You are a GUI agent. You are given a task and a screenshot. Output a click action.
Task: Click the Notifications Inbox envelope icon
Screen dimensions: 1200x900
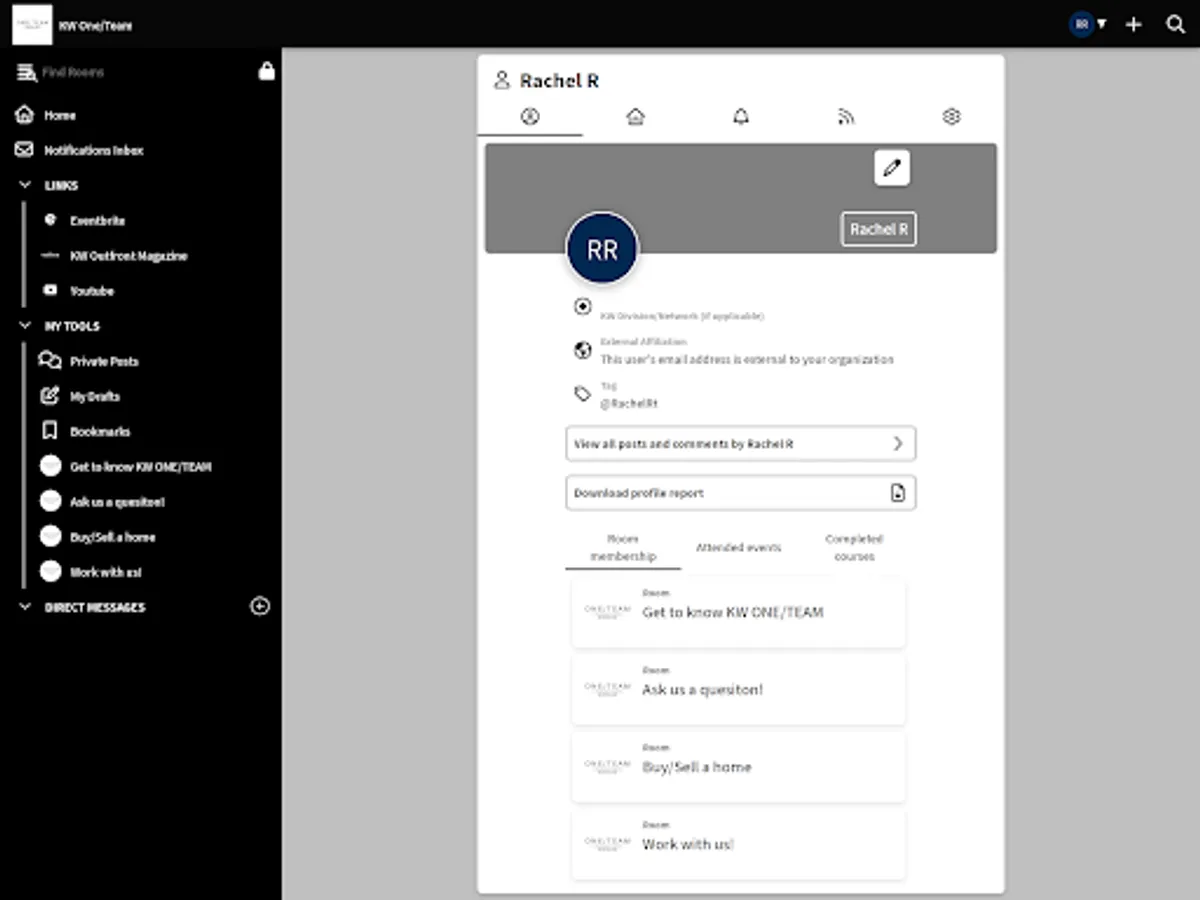pyautogui.click(x=25, y=150)
